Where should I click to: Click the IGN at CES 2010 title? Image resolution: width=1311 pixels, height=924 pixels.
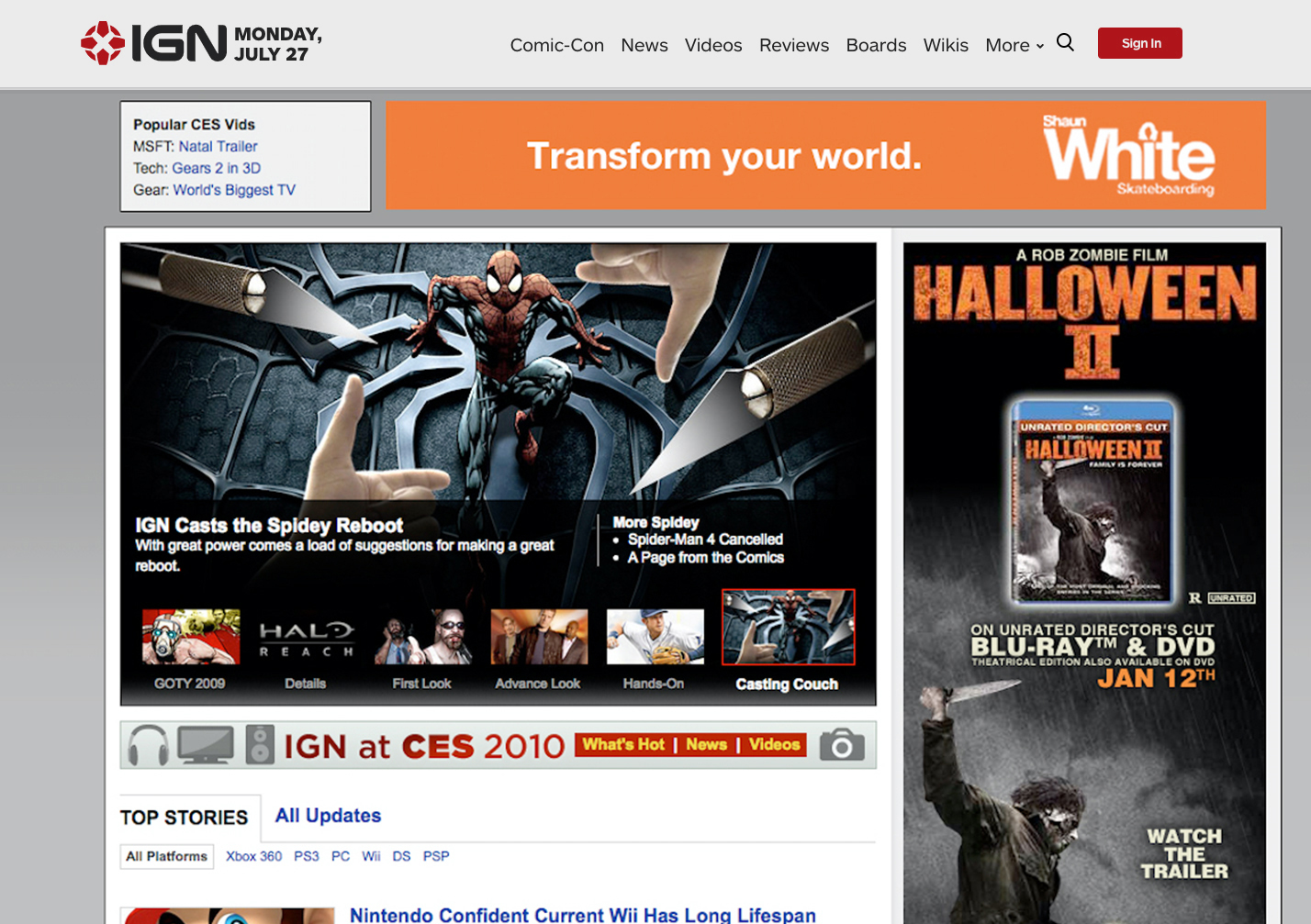pos(424,746)
